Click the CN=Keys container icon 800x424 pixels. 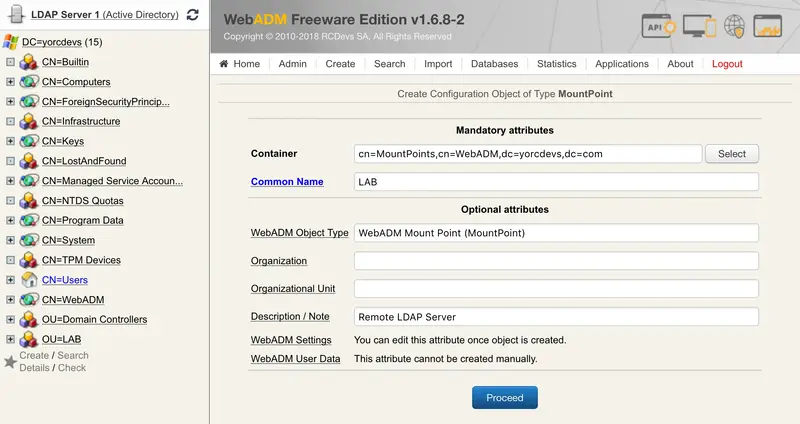click(x=29, y=141)
